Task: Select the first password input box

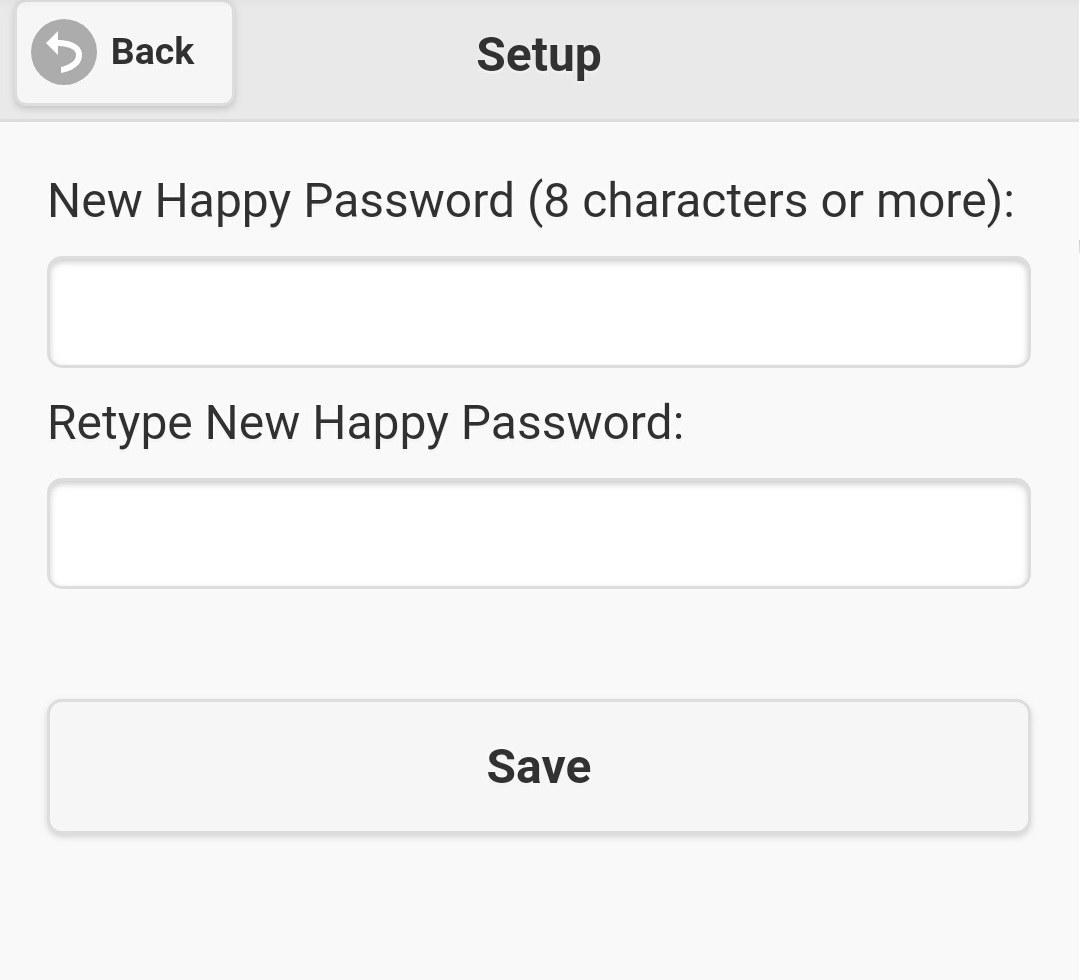Action: pyautogui.click(x=539, y=312)
